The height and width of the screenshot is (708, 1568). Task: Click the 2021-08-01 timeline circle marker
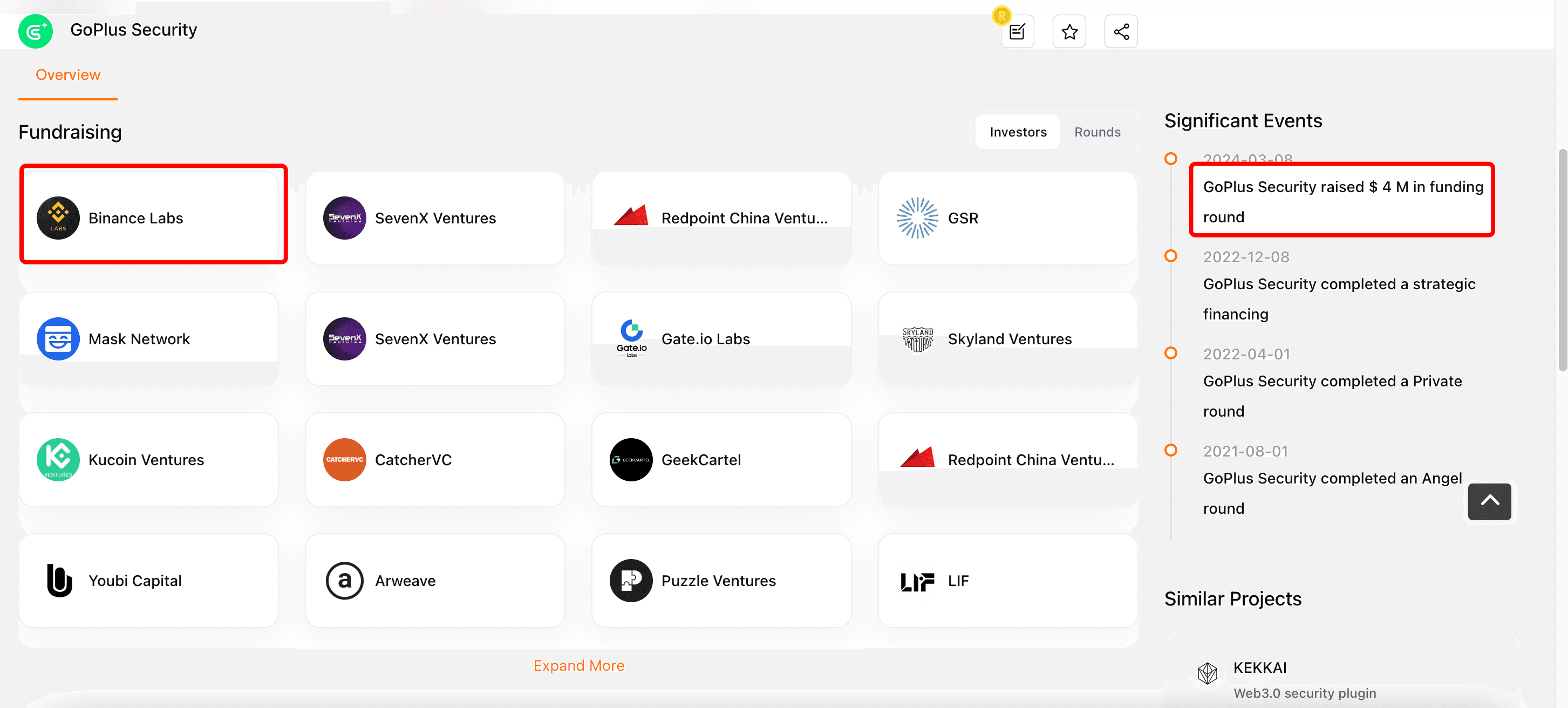[x=1170, y=450]
